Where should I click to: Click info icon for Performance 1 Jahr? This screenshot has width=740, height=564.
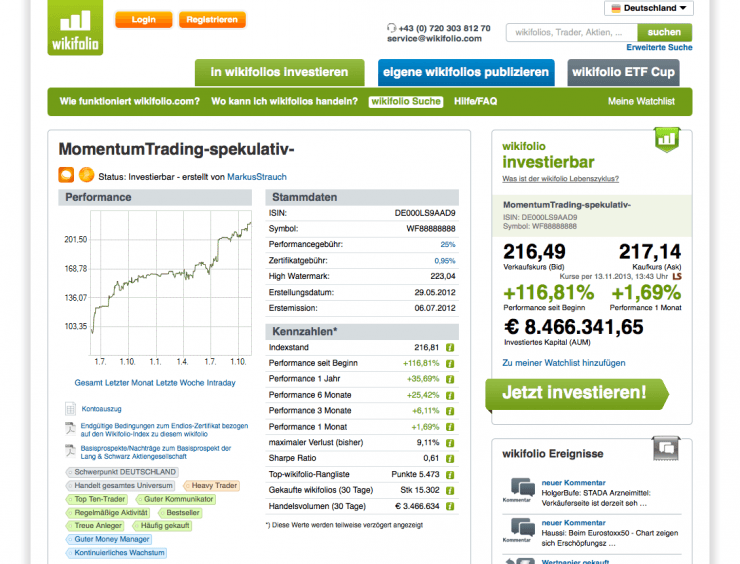coord(450,379)
